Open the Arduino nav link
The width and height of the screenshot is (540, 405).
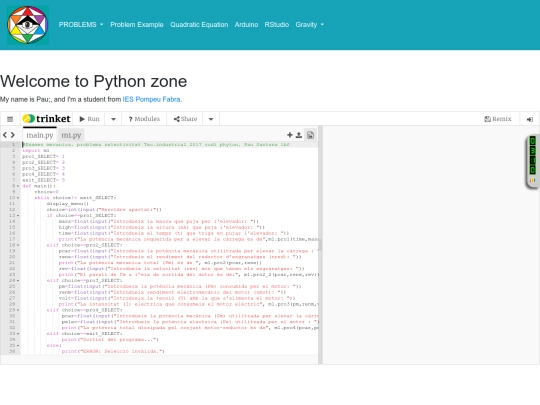246,24
